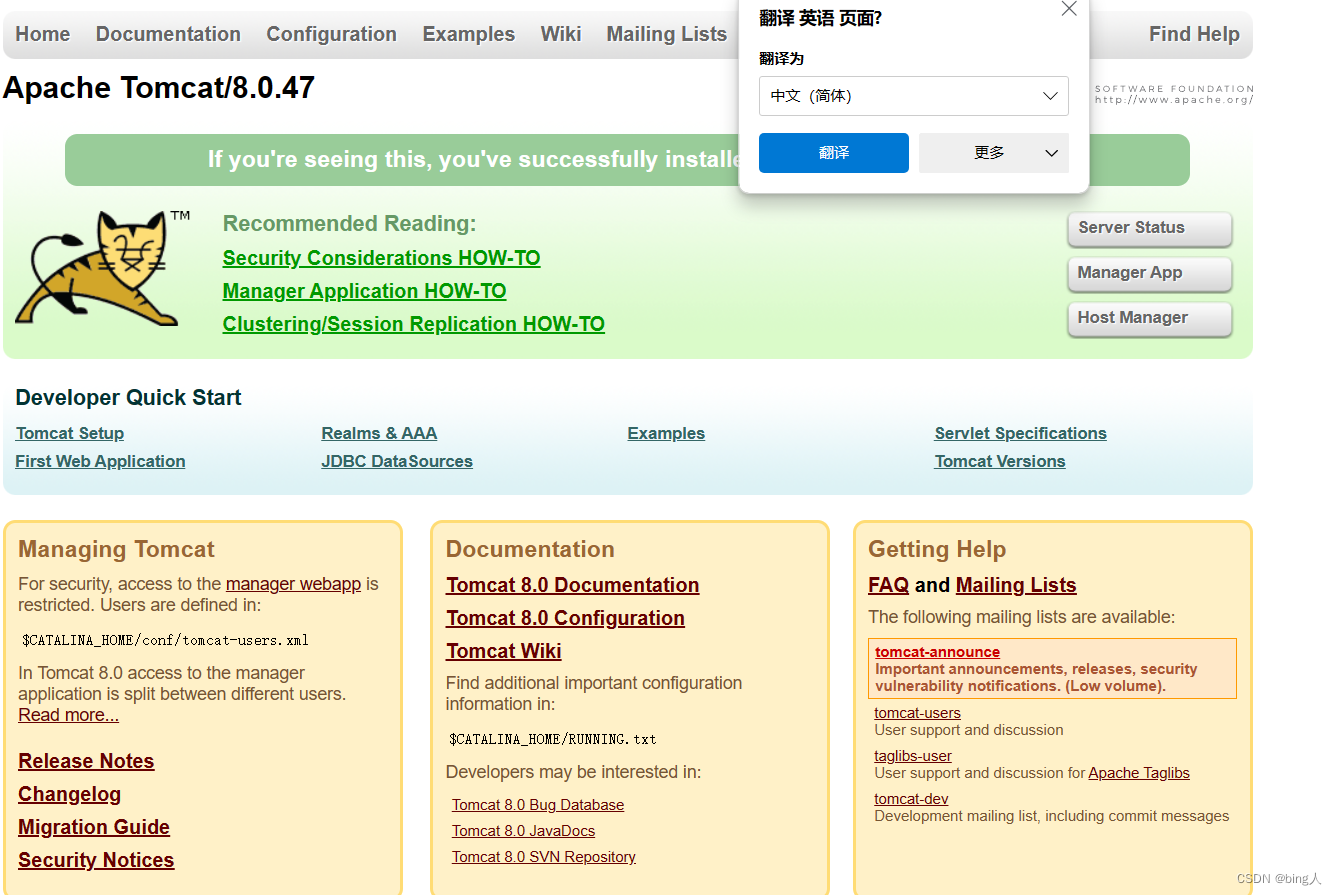The image size is (1337, 895).
Task: Visit the Tomcat Wiki link
Action: click(504, 651)
